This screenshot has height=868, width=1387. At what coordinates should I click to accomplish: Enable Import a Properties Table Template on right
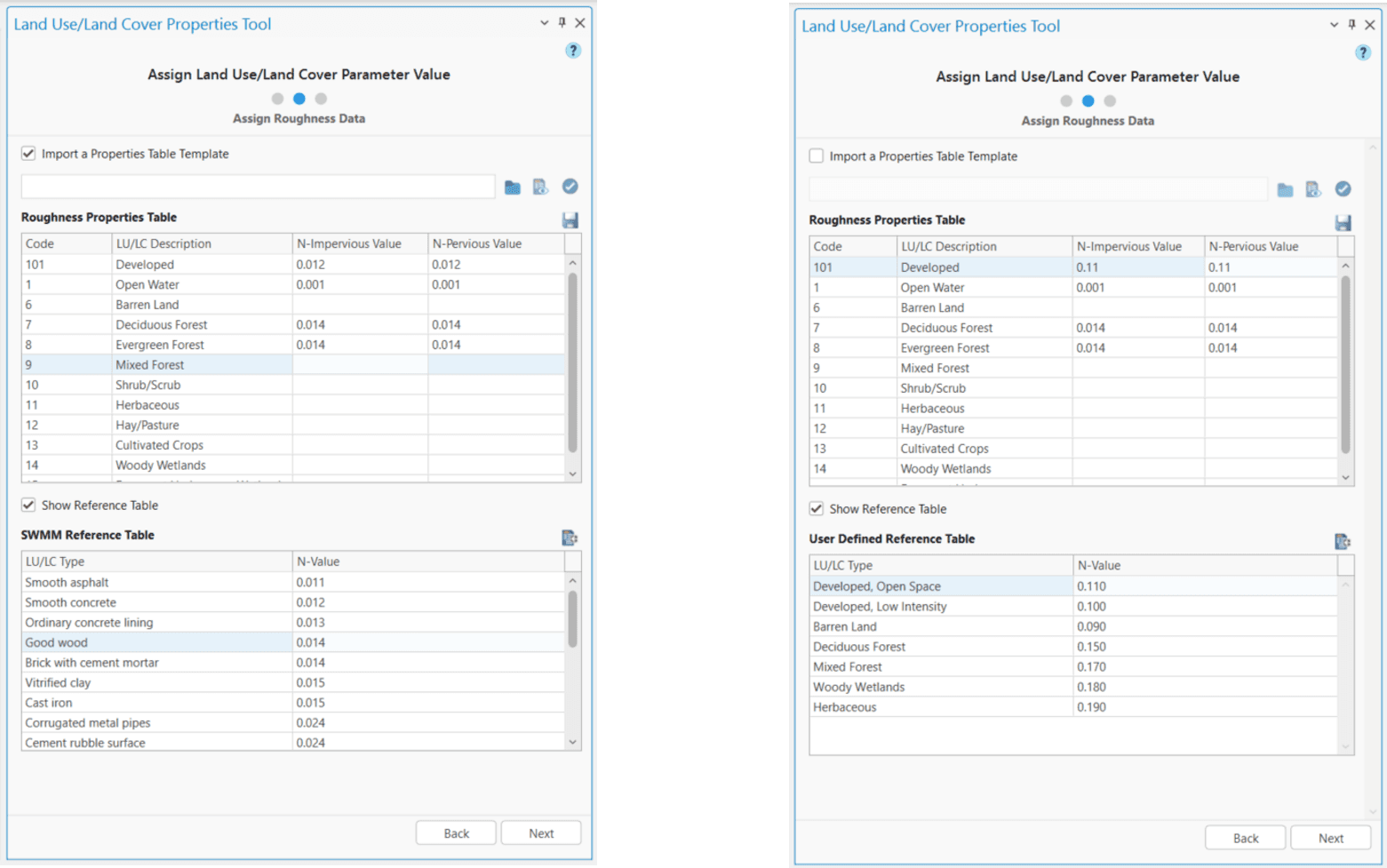pyautogui.click(x=816, y=155)
